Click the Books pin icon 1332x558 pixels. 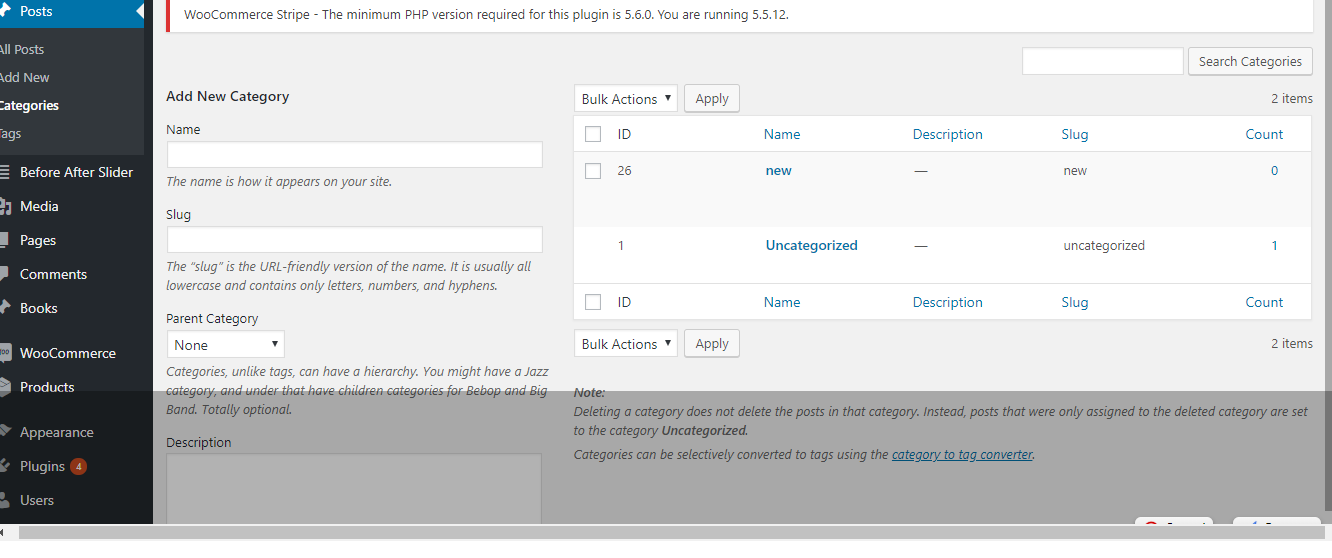4,308
